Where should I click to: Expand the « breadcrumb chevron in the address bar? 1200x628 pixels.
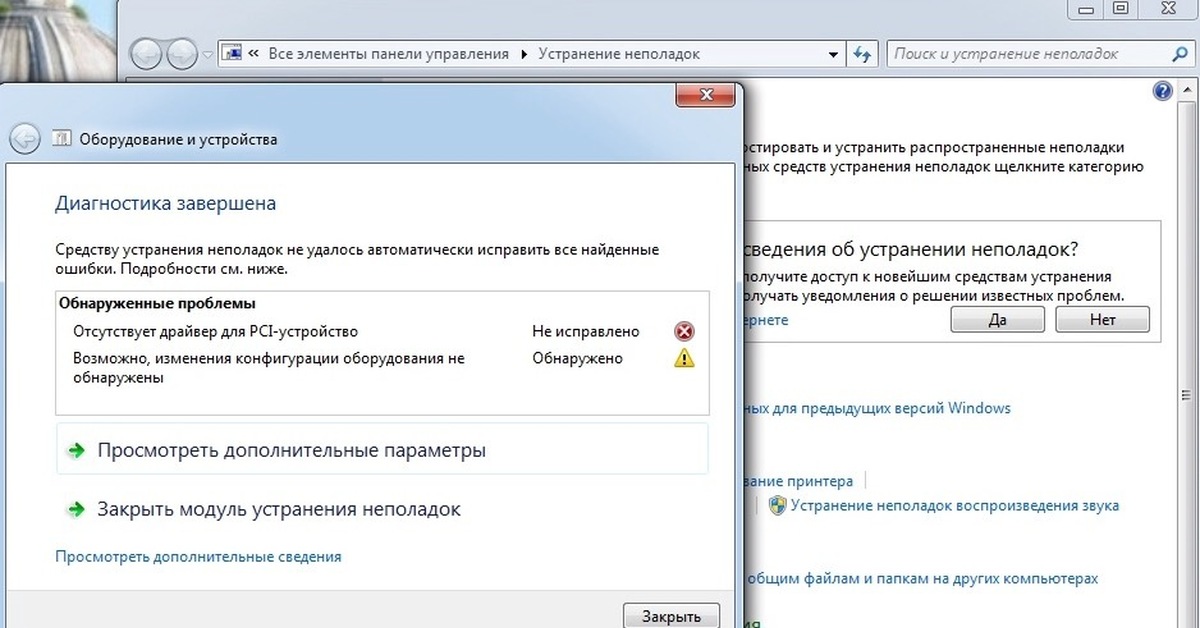tap(255, 54)
